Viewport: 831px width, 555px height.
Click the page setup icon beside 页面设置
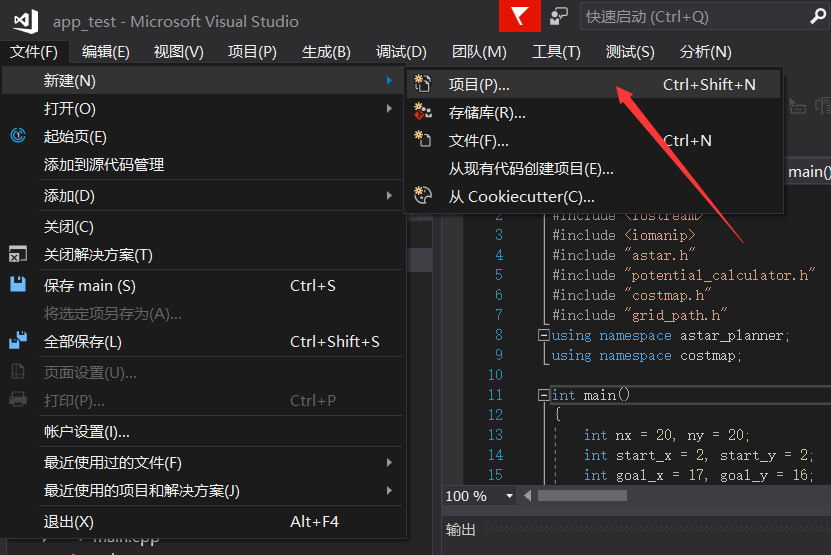click(x=18, y=372)
